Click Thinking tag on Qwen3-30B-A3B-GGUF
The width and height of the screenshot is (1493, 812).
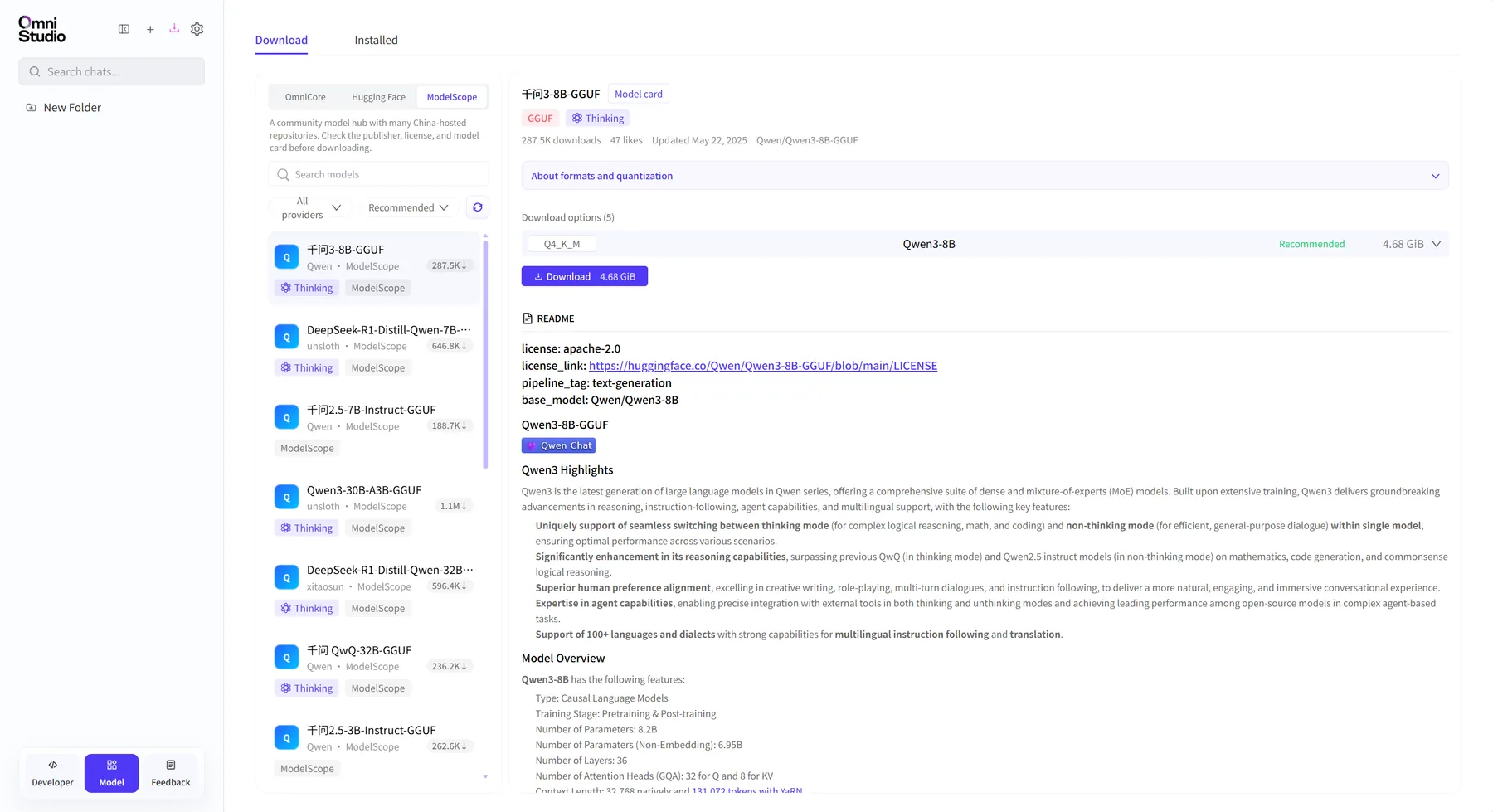click(306, 528)
